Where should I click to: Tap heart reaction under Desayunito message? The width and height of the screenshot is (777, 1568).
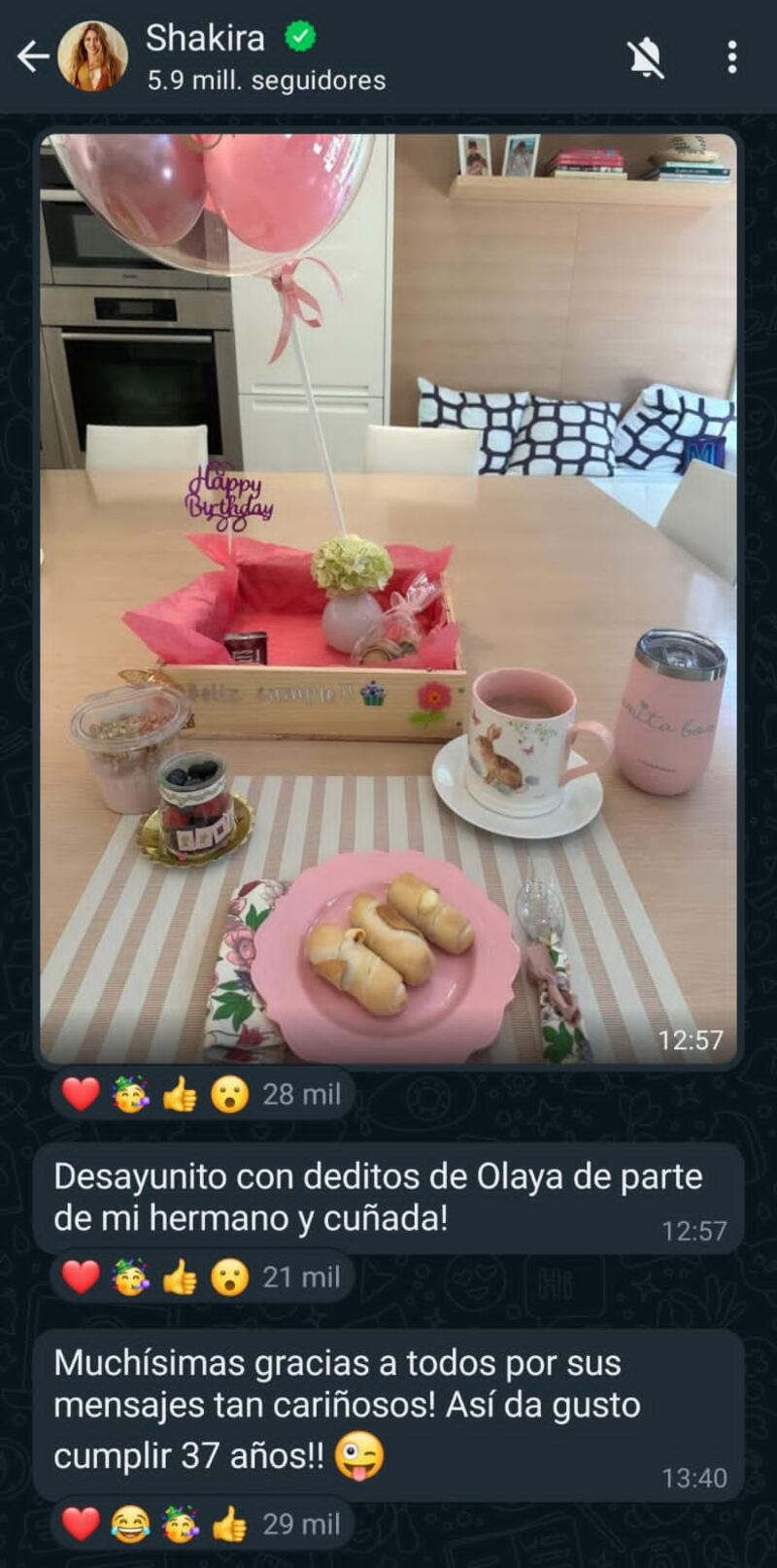coord(81,1278)
